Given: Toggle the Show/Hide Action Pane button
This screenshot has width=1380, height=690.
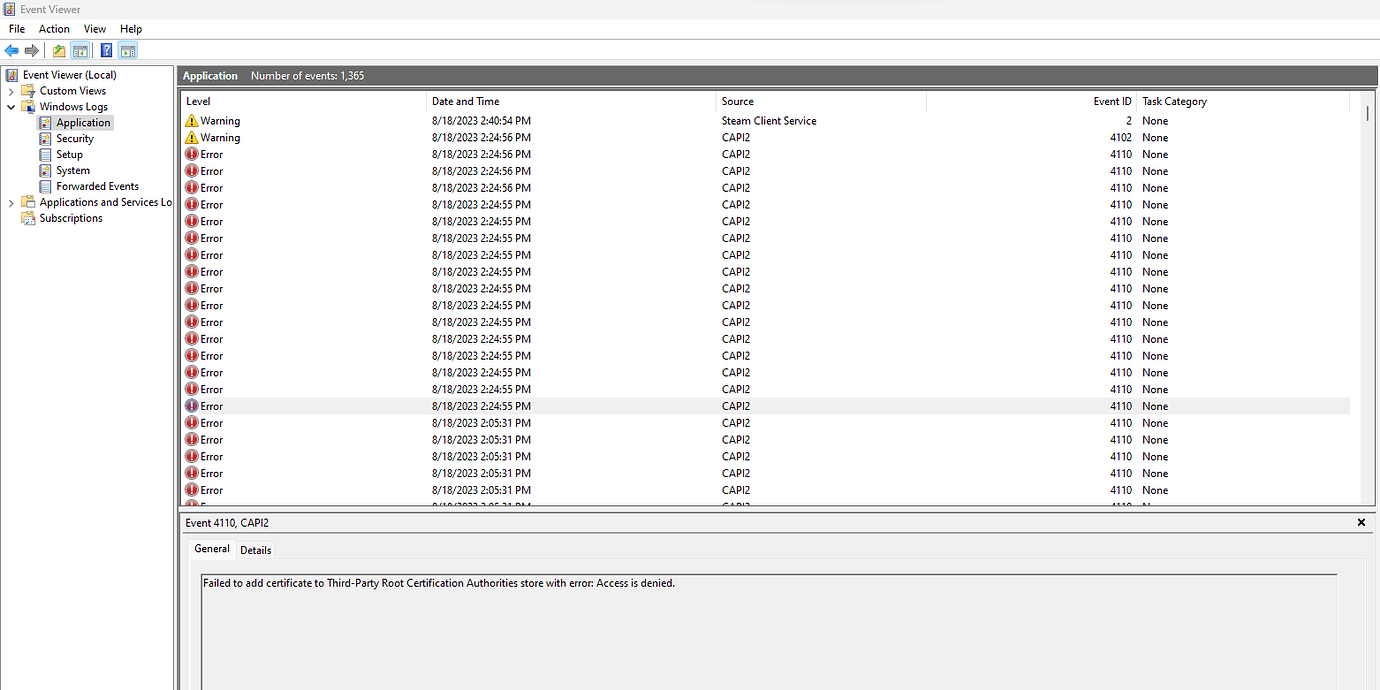Looking at the screenshot, I should [128, 50].
